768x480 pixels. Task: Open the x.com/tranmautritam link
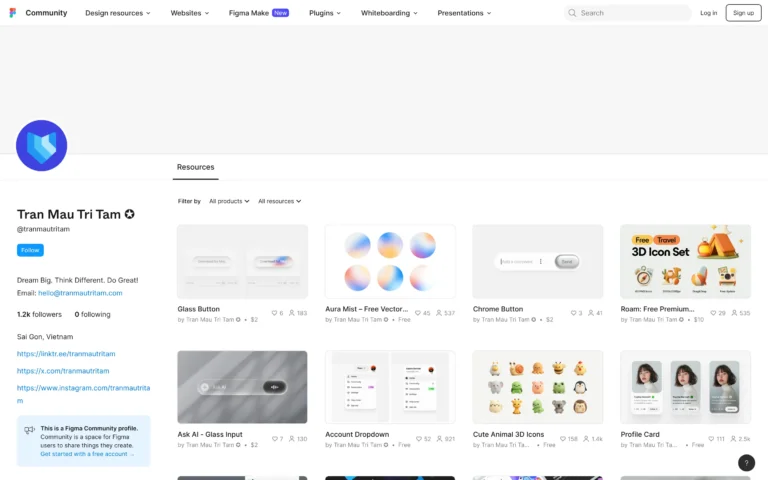(x=63, y=371)
